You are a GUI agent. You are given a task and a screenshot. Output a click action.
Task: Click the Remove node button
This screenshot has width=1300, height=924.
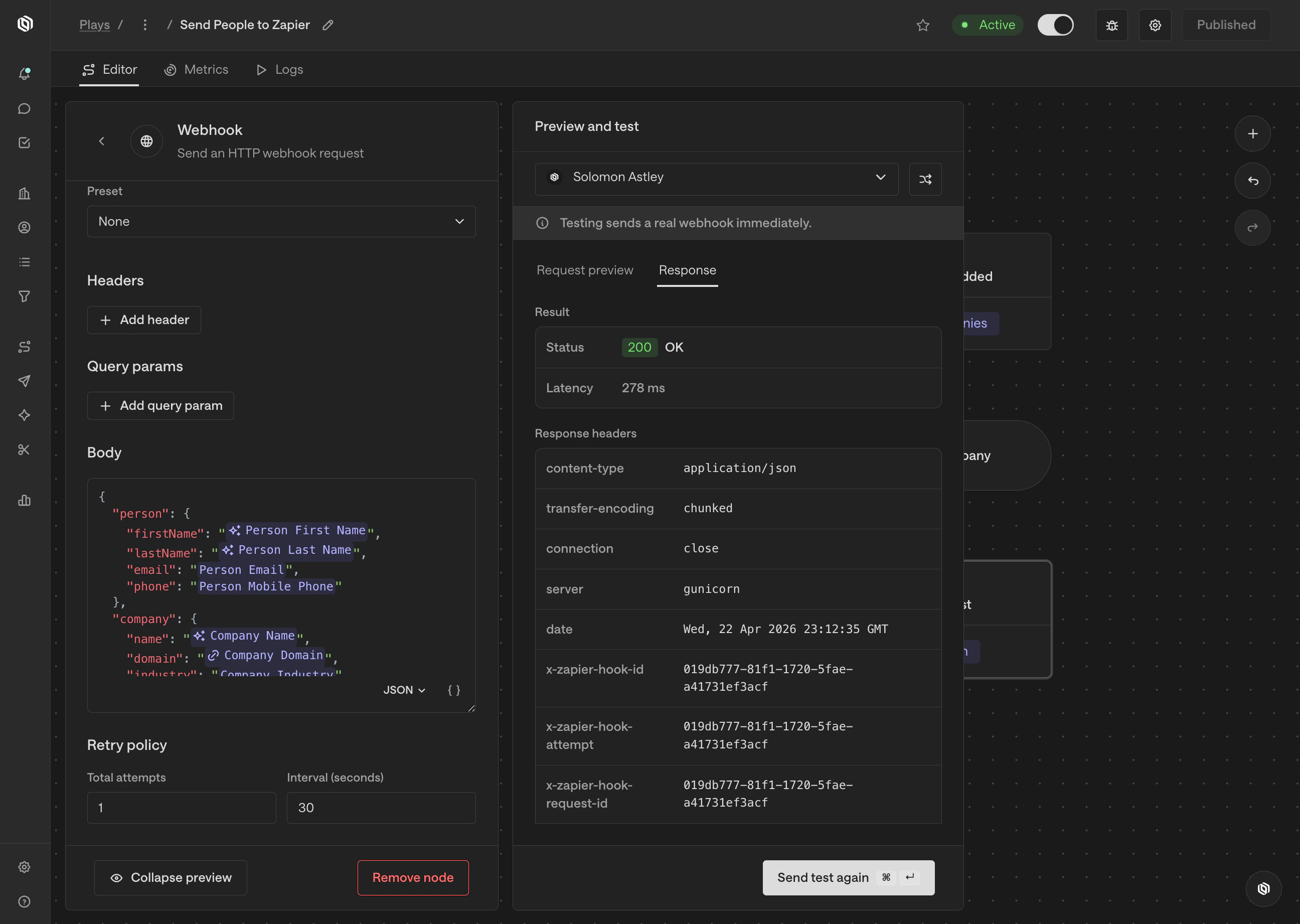412,877
